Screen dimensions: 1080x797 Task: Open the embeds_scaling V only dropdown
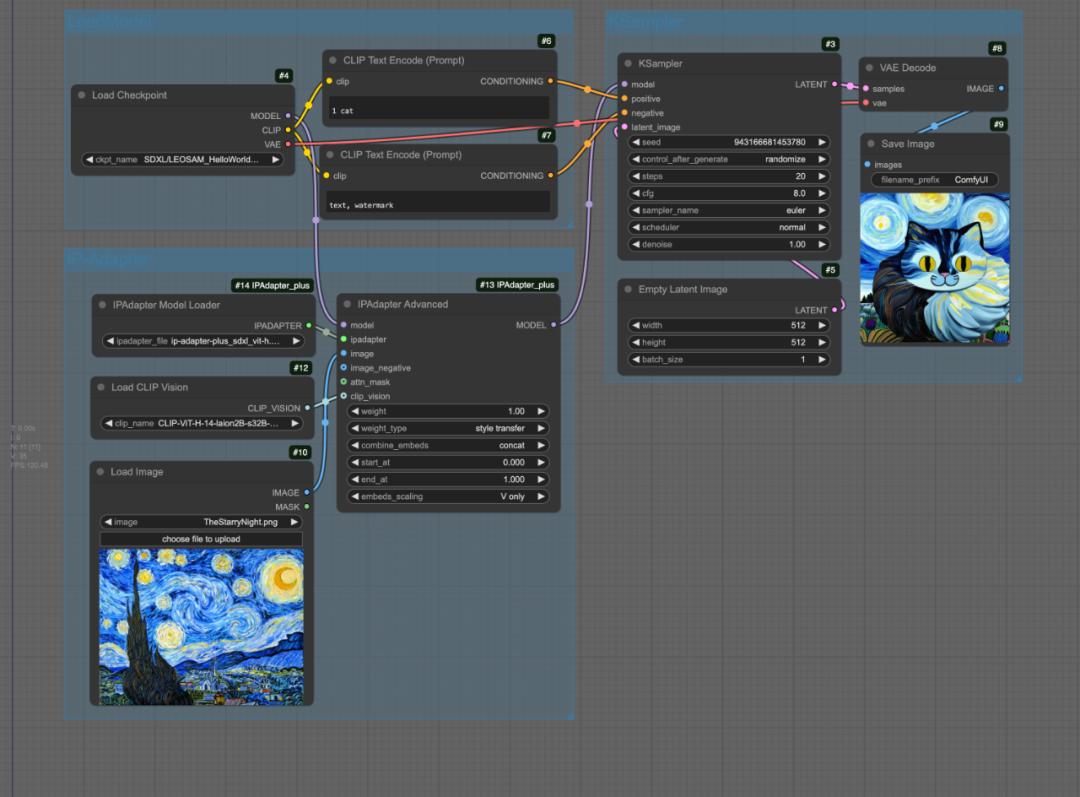coord(448,497)
